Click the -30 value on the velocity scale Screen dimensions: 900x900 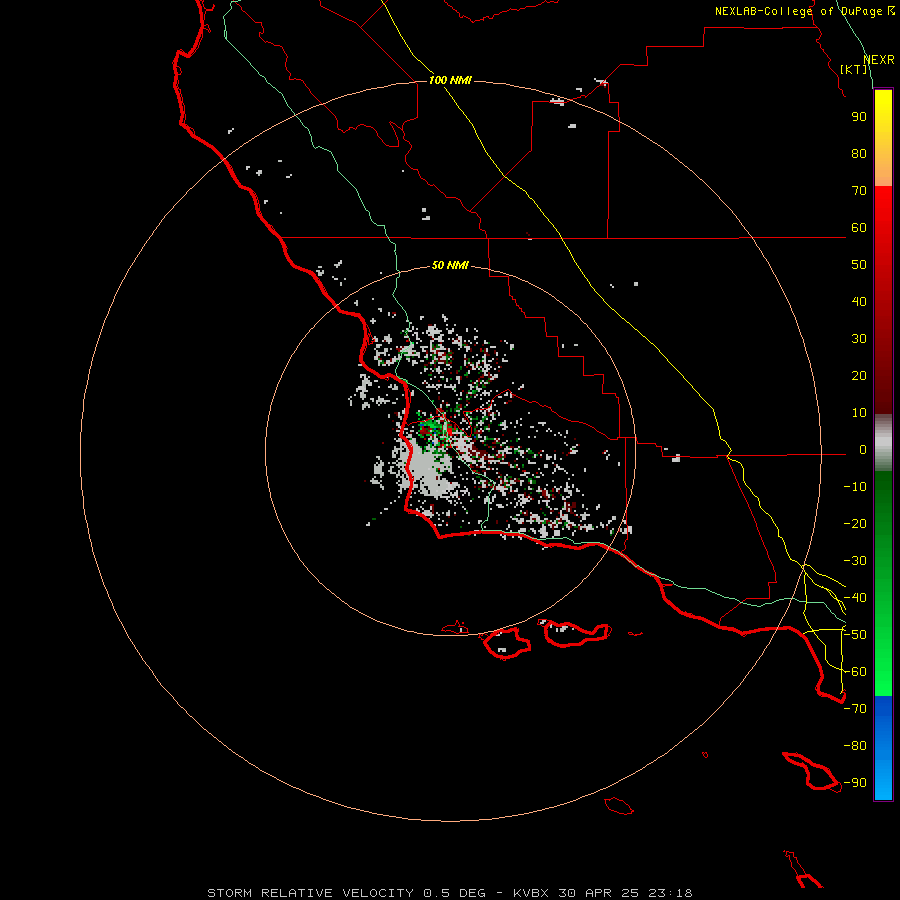coord(855,561)
